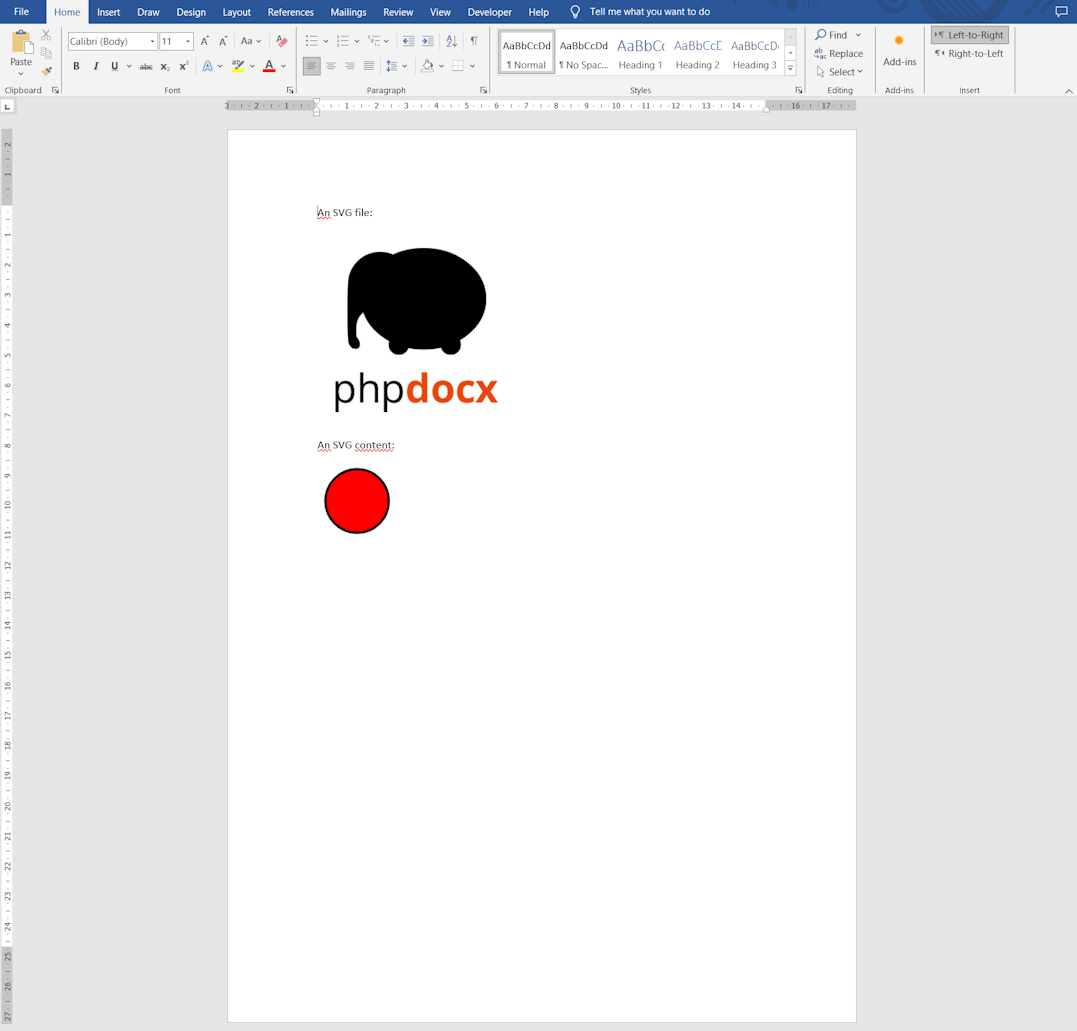Clear all formatting icon
This screenshot has width=1077, height=1031.
pos(282,41)
